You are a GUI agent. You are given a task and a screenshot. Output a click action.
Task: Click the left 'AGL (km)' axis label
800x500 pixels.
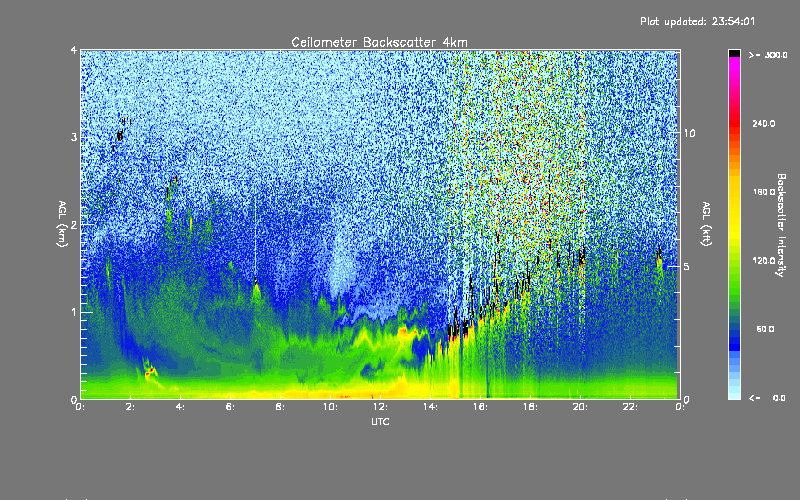coord(63,224)
